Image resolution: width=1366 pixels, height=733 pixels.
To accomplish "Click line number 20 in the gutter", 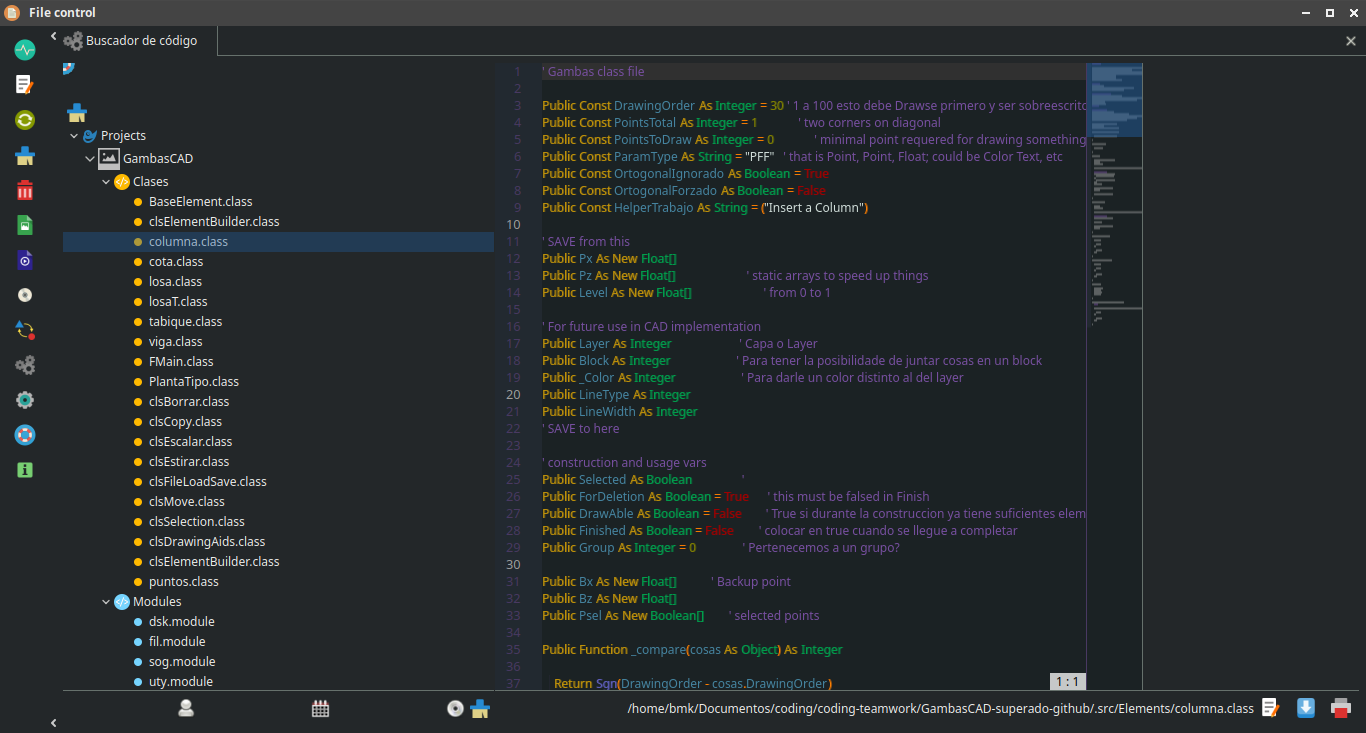I will coord(514,395).
